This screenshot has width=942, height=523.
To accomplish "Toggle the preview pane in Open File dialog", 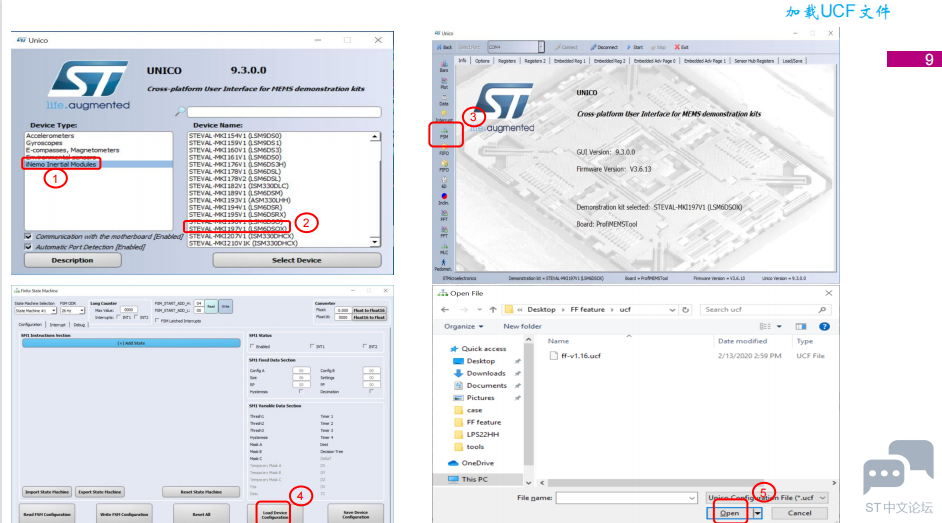I will click(801, 326).
